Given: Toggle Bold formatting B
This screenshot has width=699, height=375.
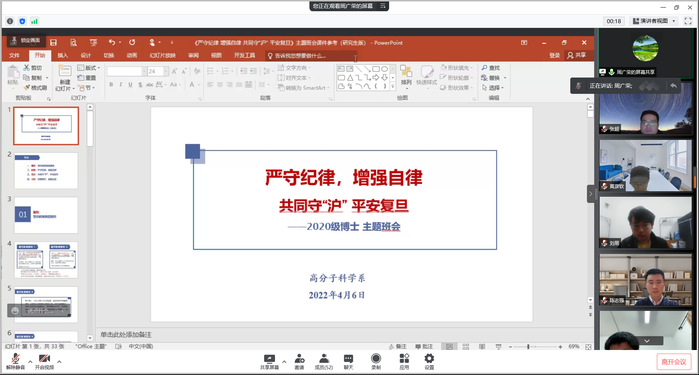Looking at the screenshot, I should (x=111, y=84).
